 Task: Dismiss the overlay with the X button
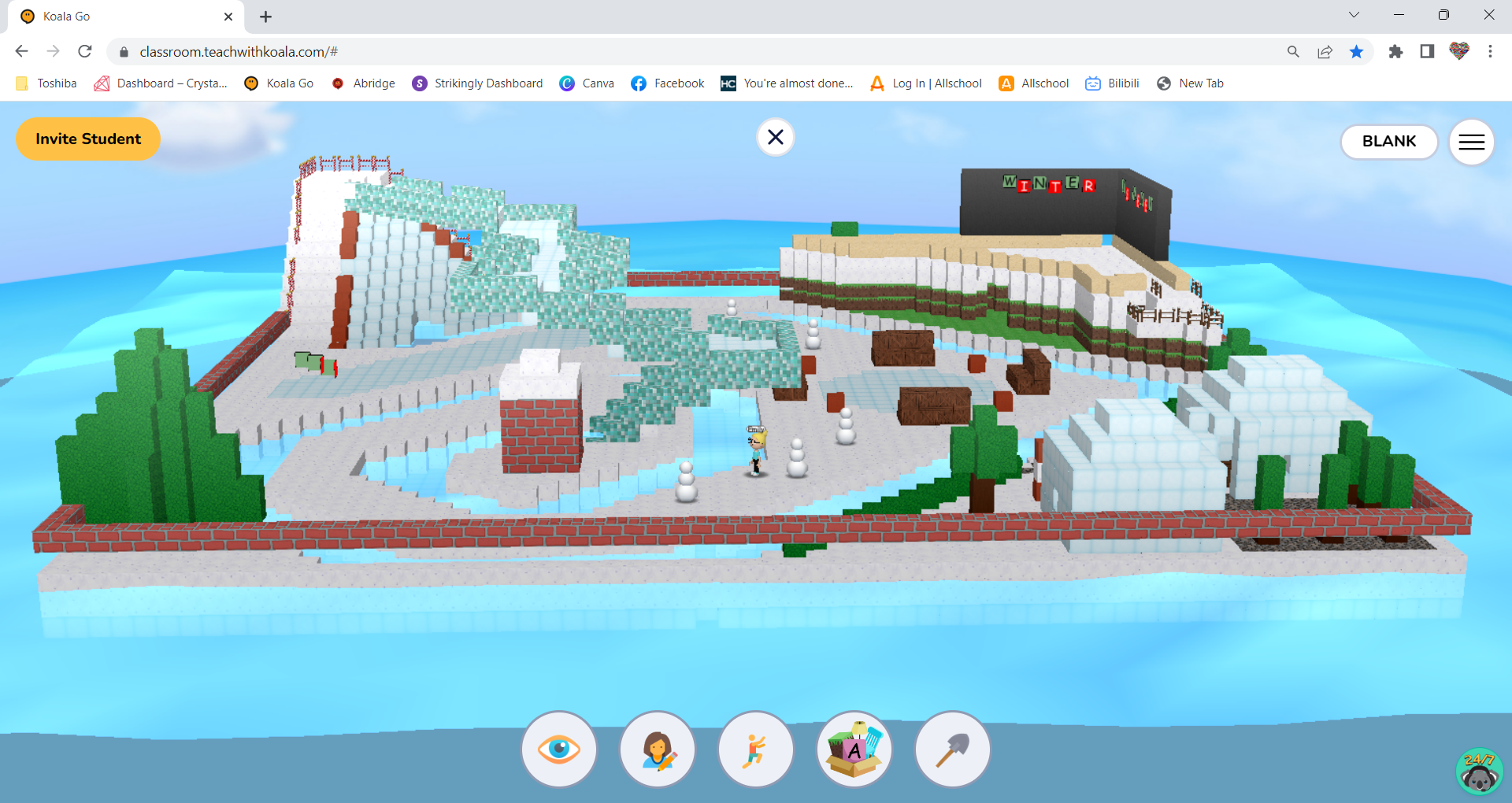pyautogui.click(x=775, y=137)
